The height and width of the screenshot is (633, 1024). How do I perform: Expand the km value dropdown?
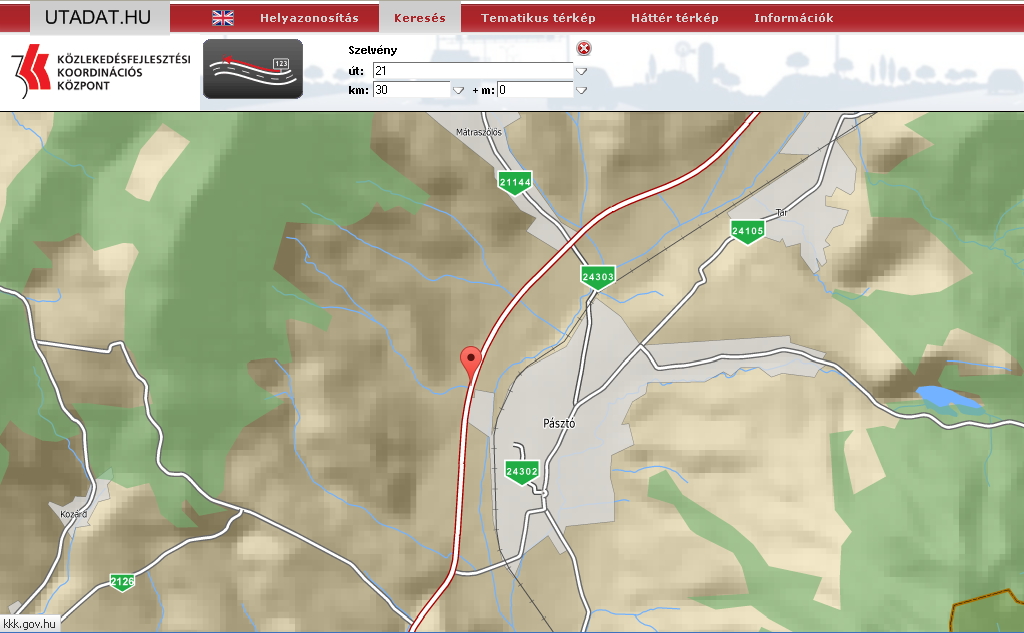point(458,90)
